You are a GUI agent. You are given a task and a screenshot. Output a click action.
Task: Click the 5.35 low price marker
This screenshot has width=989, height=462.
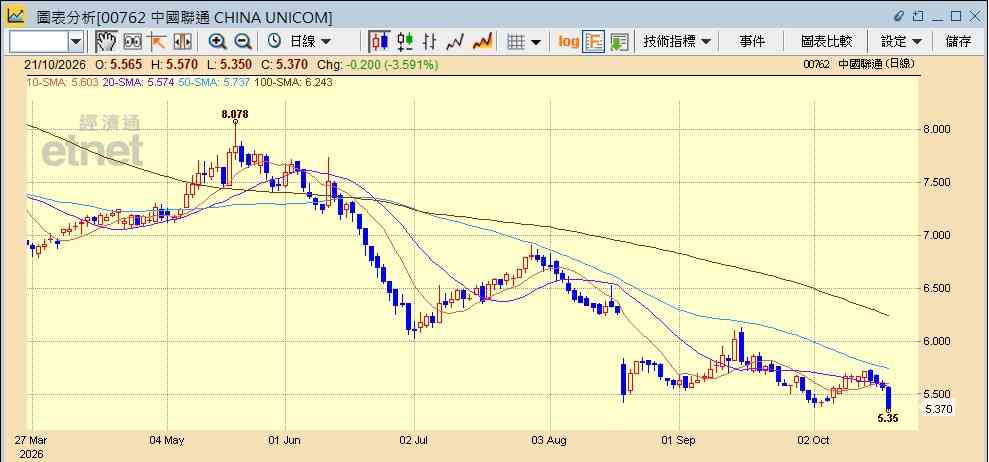click(x=887, y=418)
